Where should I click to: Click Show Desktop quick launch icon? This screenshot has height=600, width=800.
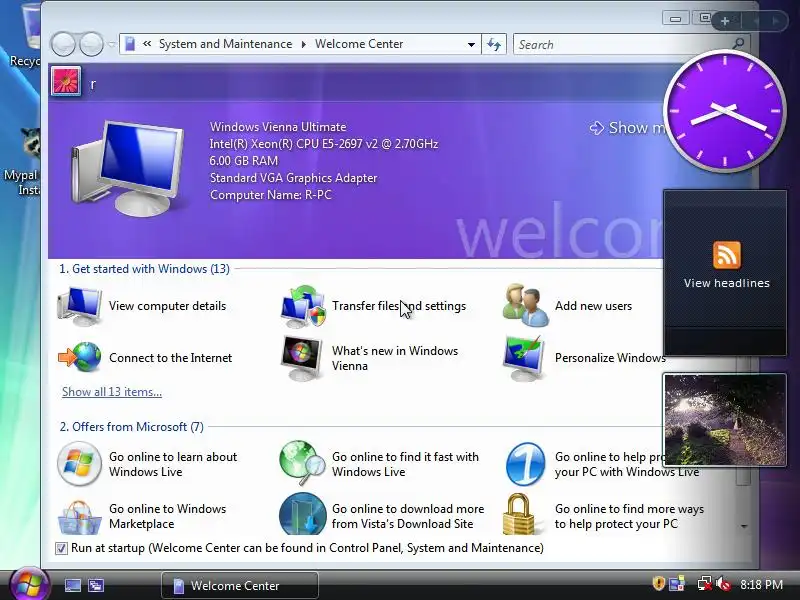(73, 586)
